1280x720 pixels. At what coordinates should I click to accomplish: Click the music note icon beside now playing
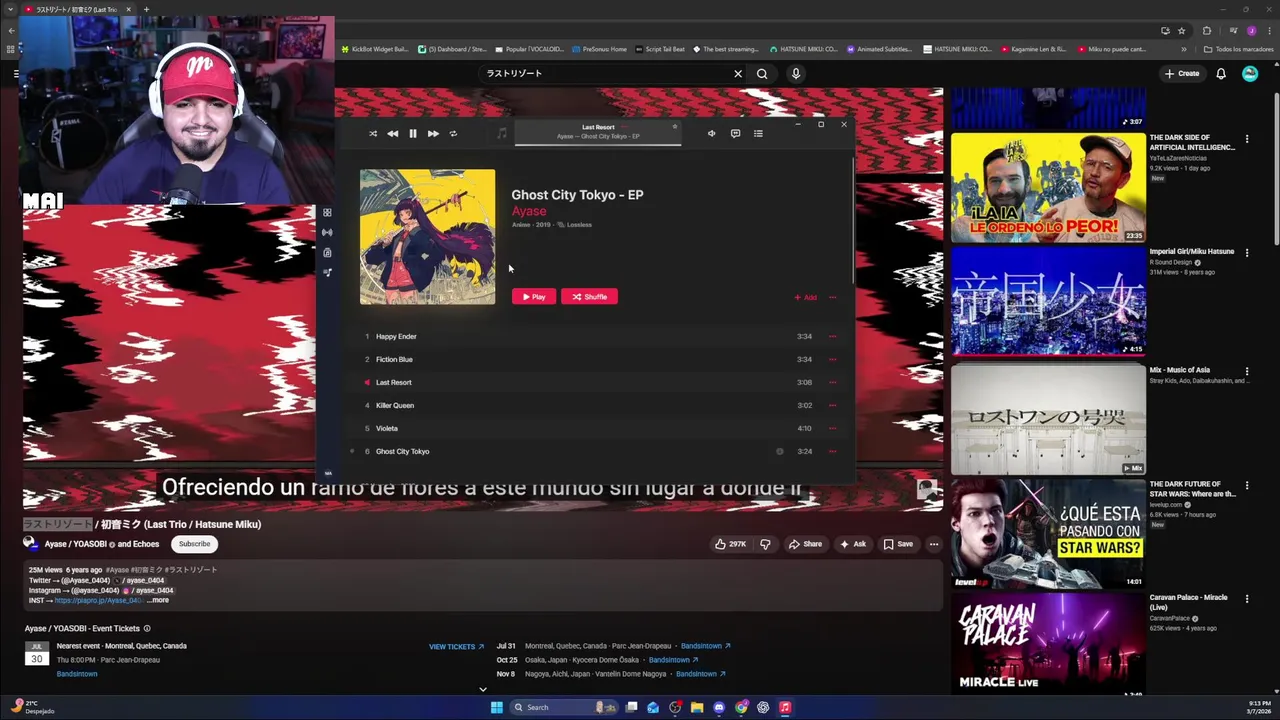pyautogui.click(x=502, y=133)
